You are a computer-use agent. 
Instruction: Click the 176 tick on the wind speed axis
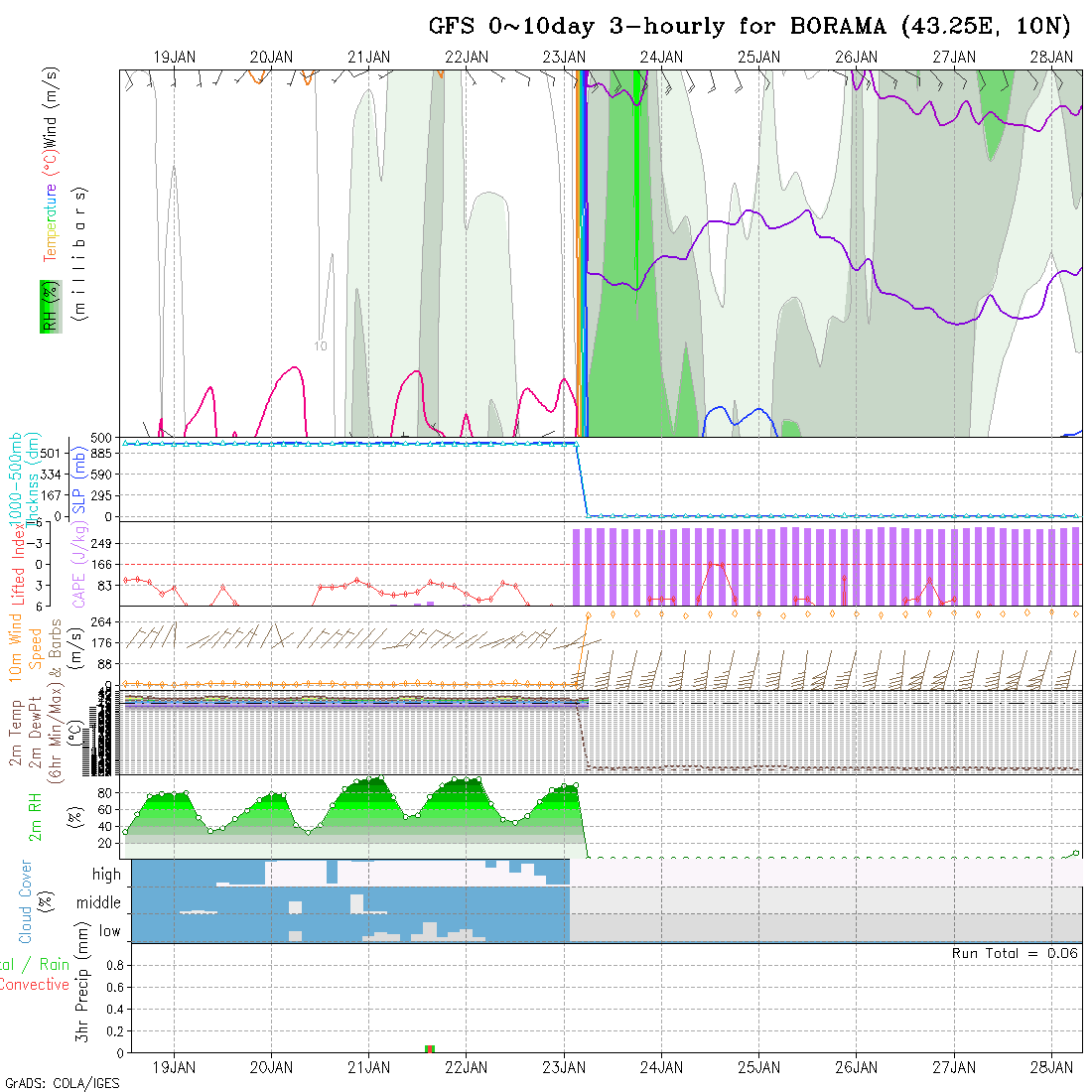pyautogui.click(x=101, y=643)
